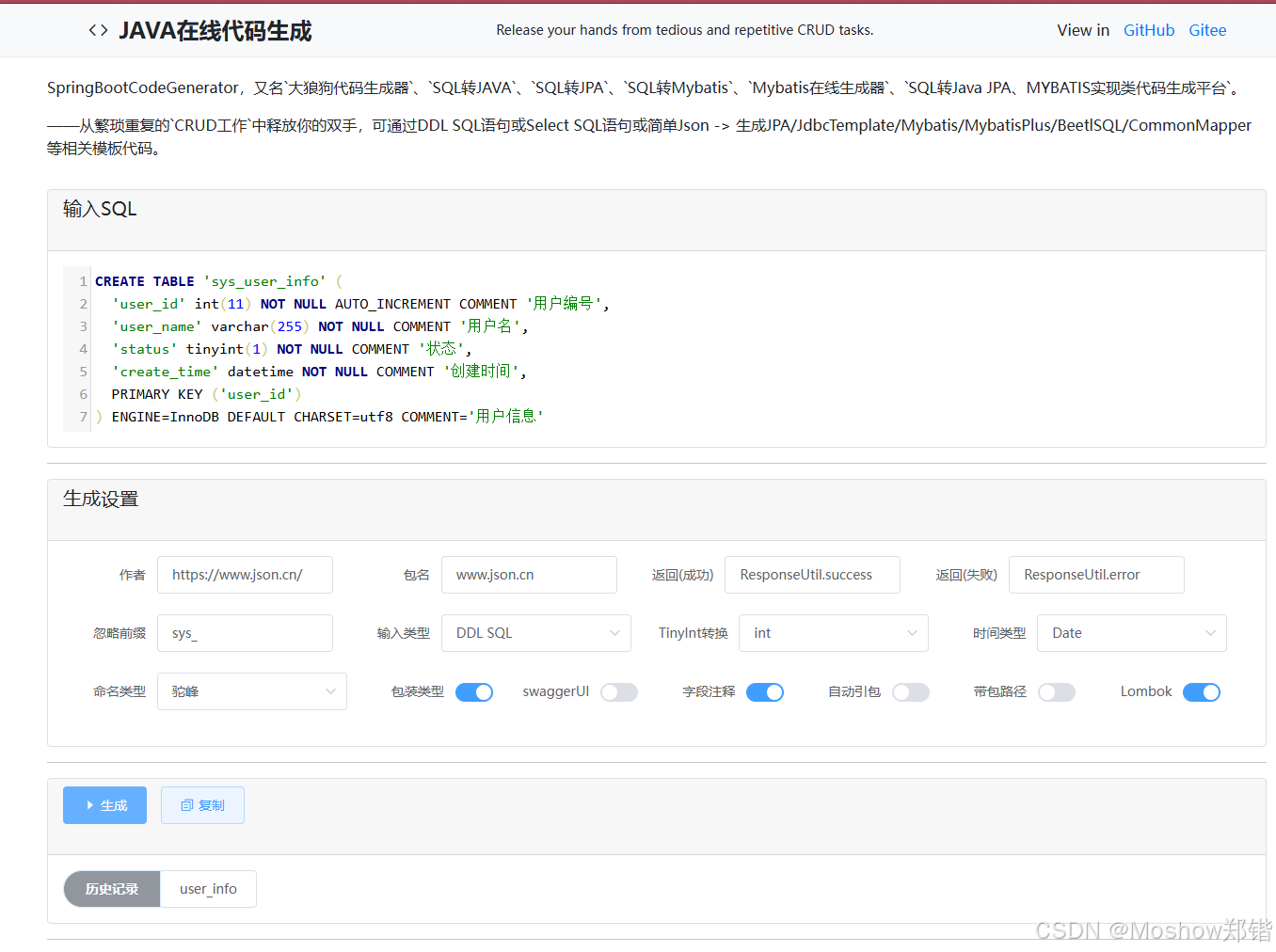1276x952 pixels.
Task: Open the Gitee link
Action: [1207, 30]
